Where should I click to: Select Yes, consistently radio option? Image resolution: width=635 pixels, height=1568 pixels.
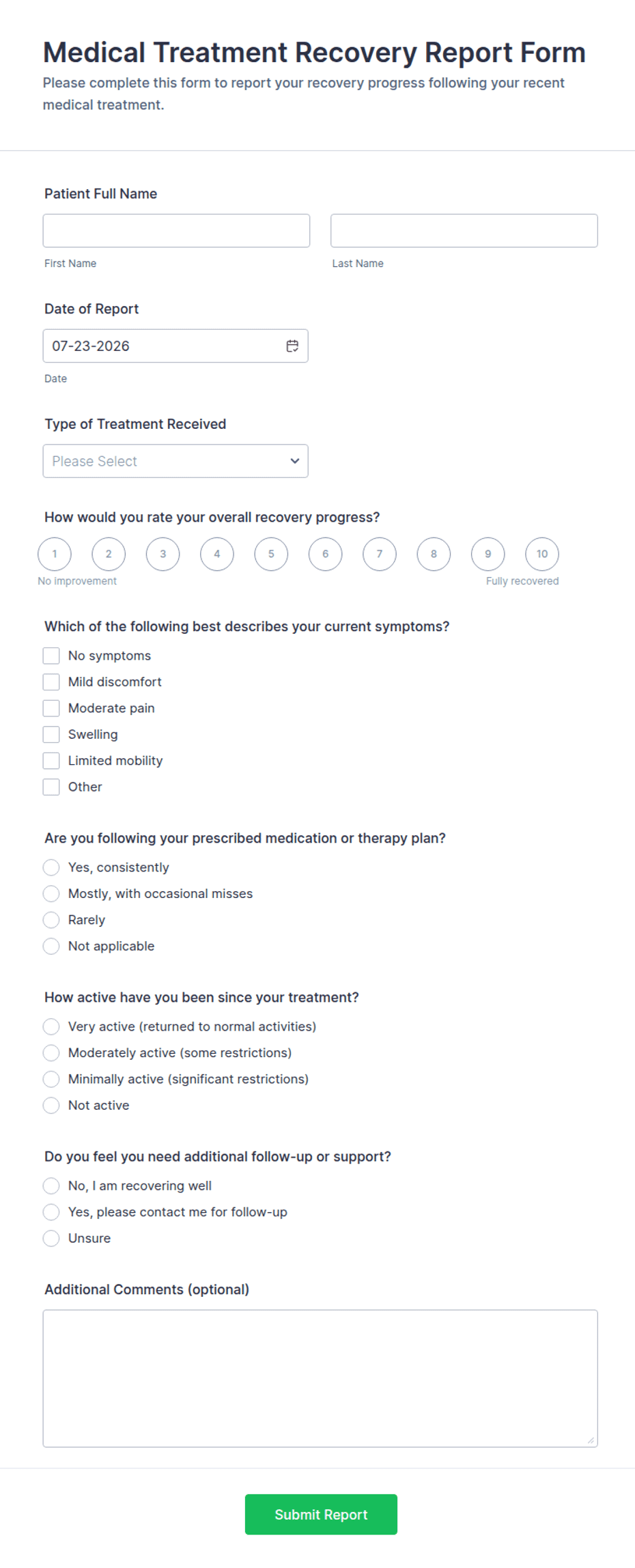(51, 867)
